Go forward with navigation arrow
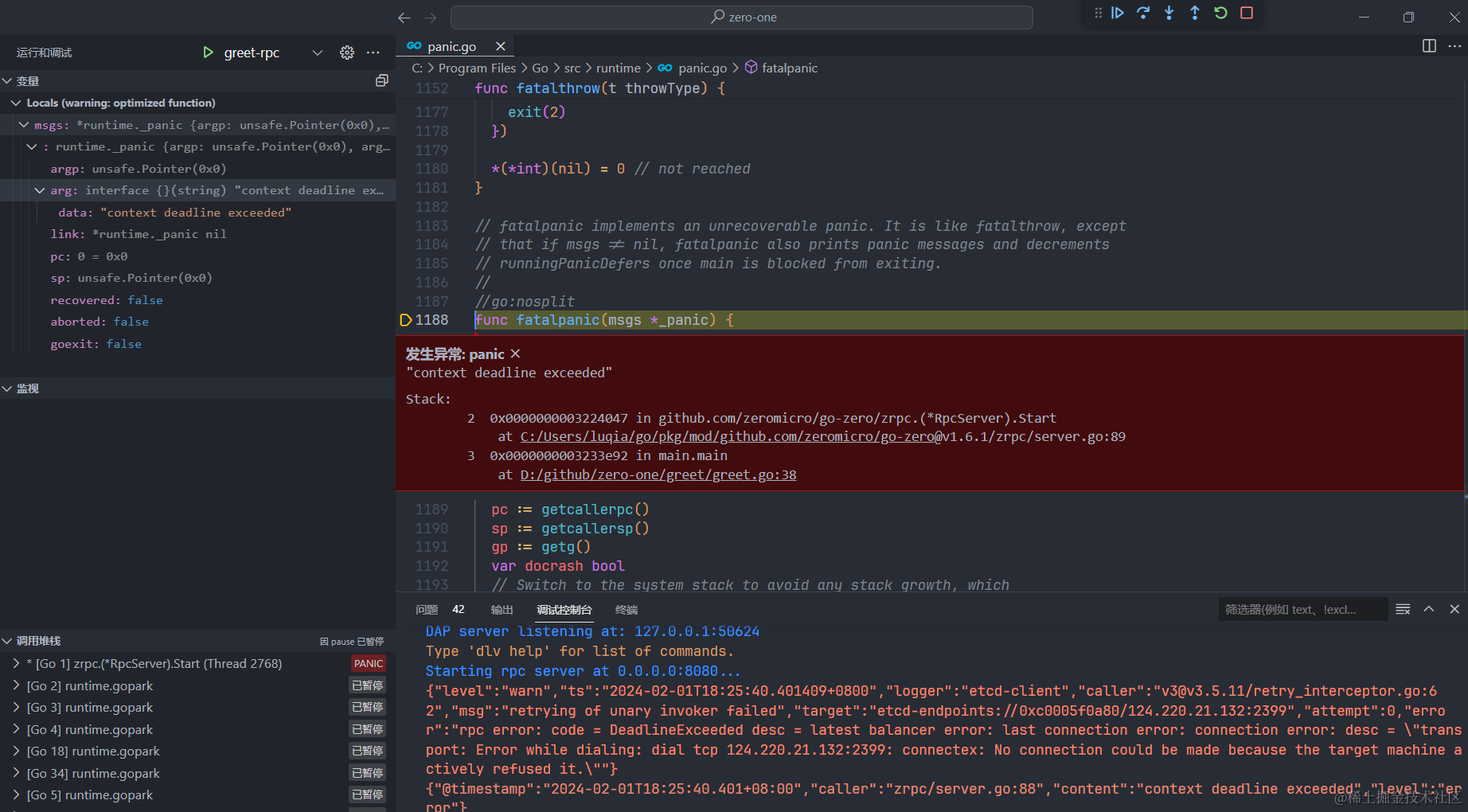1468x812 pixels. coord(431,18)
